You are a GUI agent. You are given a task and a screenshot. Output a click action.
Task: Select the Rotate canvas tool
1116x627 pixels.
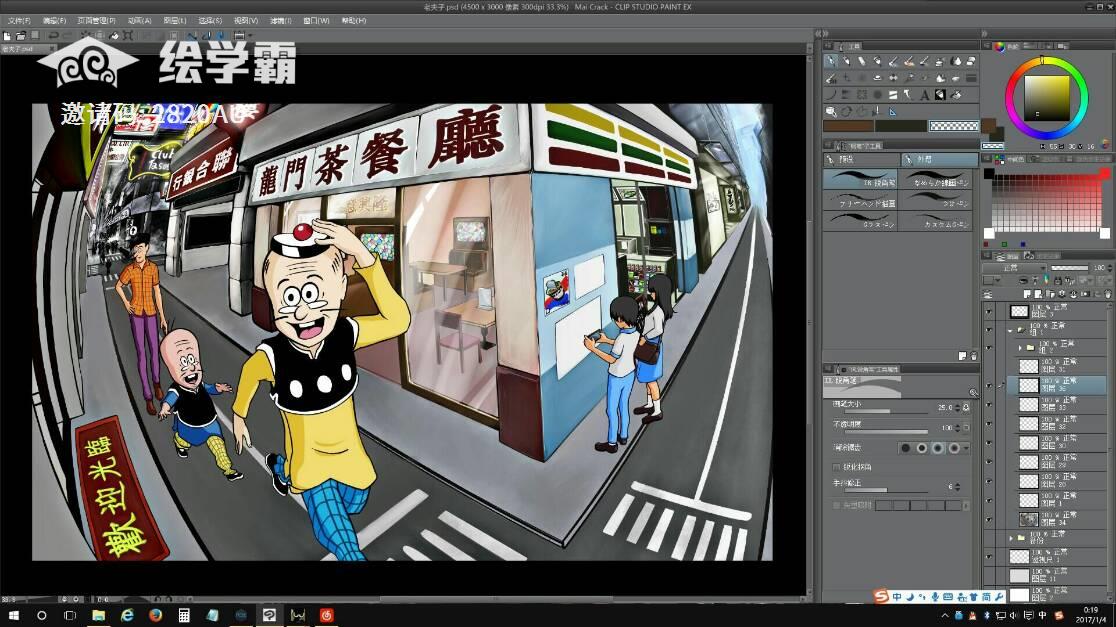846,111
